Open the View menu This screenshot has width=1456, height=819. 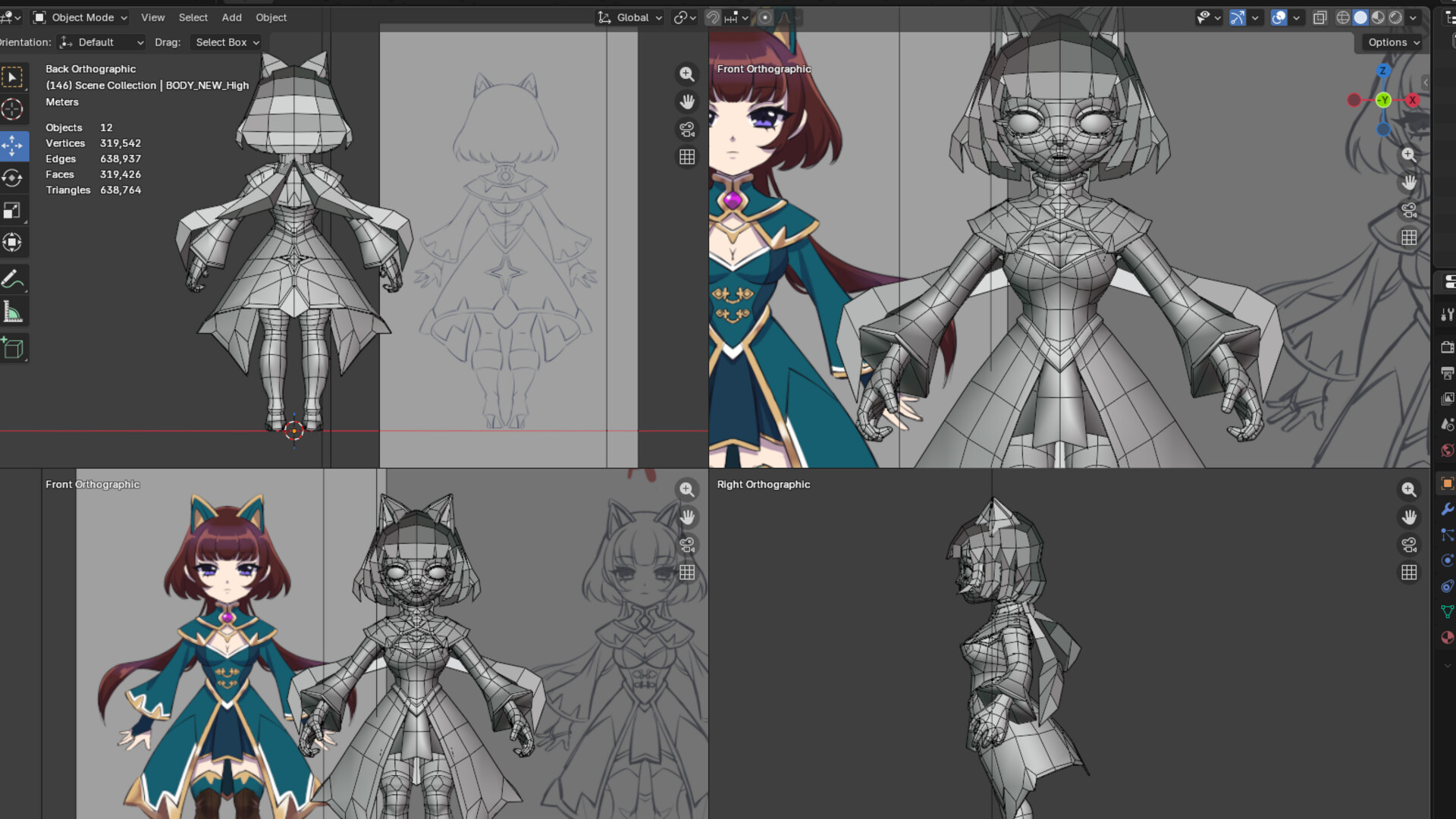(152, 17)
